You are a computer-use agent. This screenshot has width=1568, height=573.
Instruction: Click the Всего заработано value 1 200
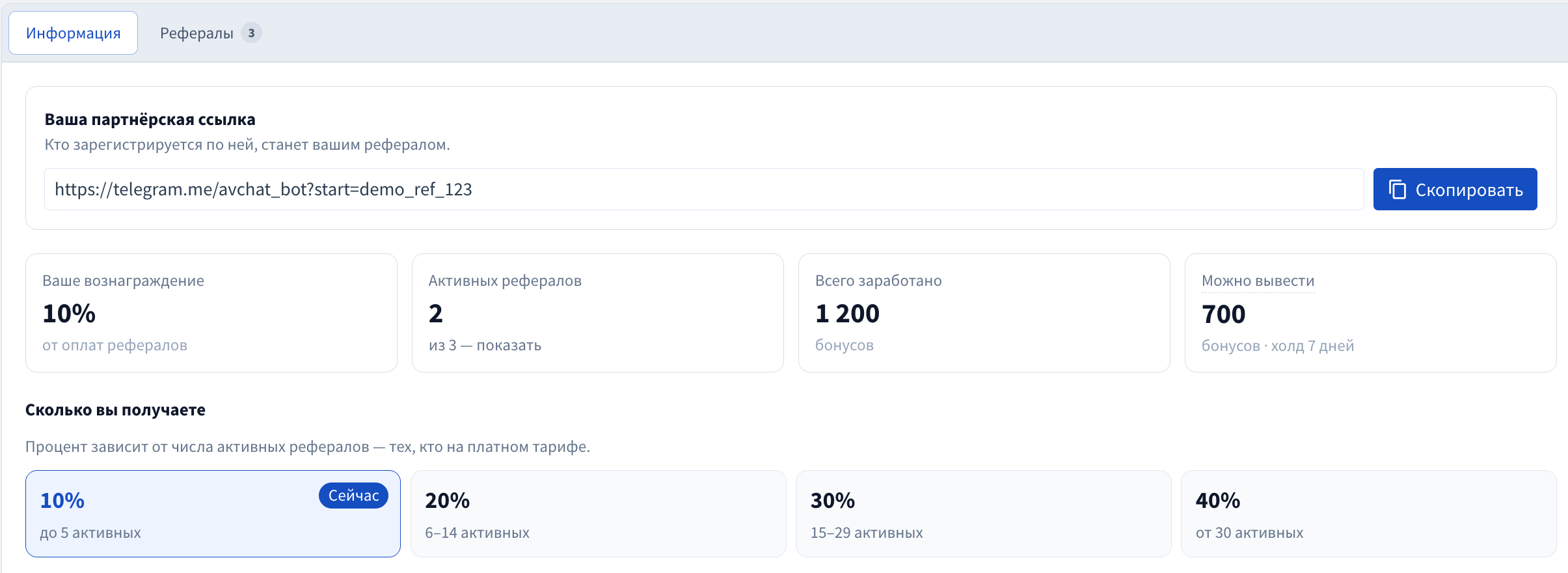click(x=847, y=314)
